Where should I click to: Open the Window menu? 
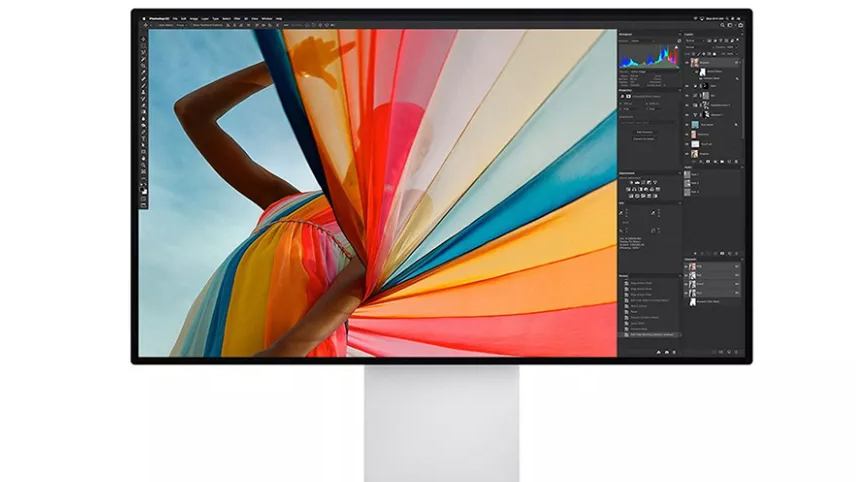click(x=266, y=19)
